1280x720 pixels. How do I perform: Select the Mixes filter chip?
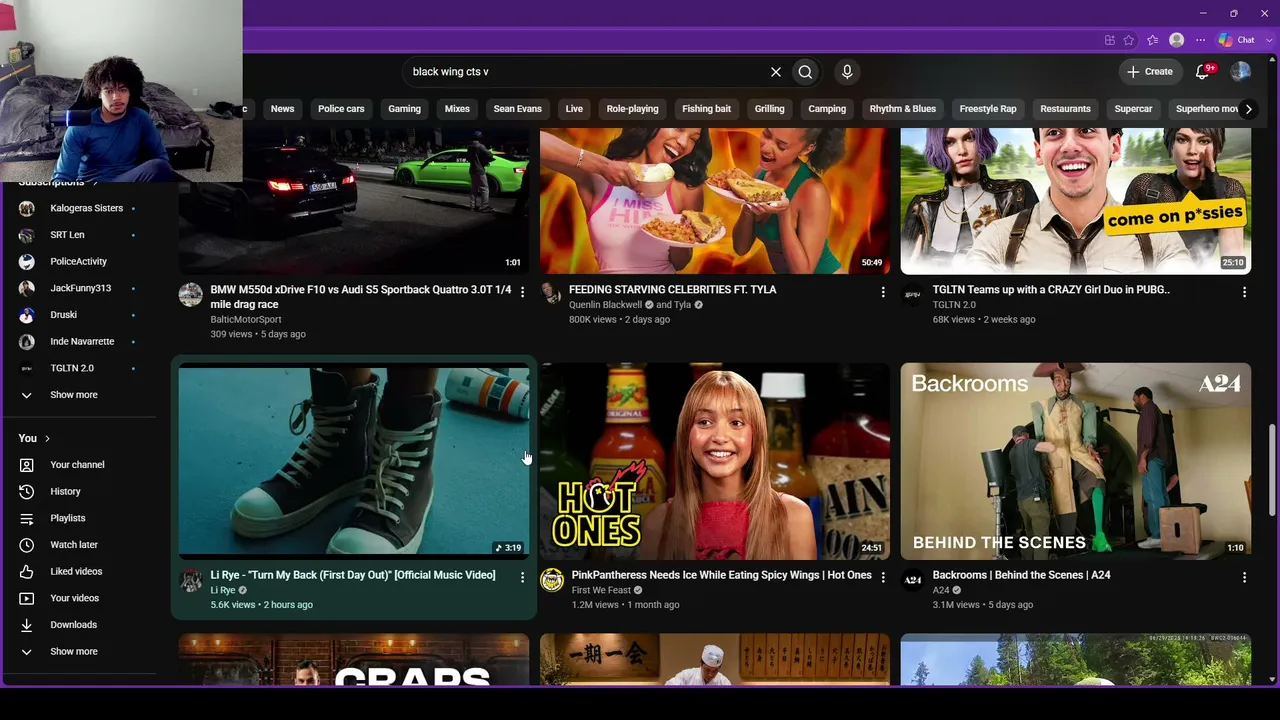pyautogui.click(x=457, y=109)
